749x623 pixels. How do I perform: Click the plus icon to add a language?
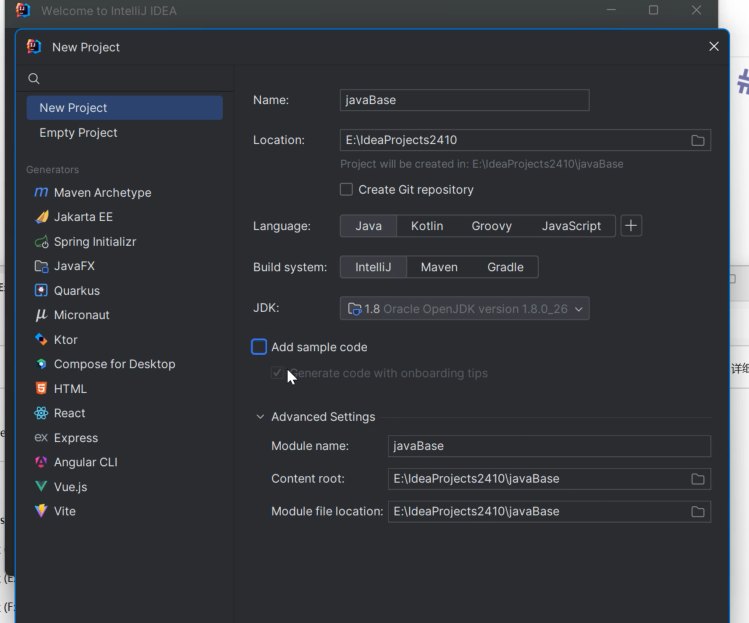631,226
